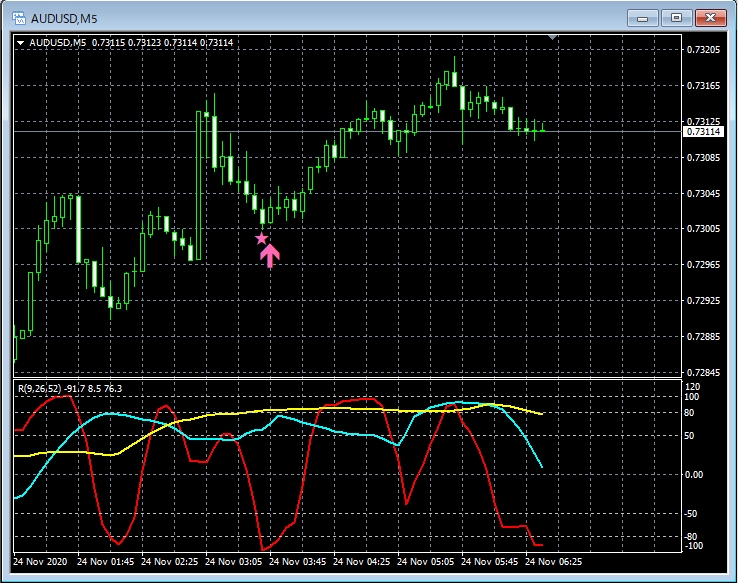Click the pink up arrow signal
739x583 pixels.
(270, 255)
